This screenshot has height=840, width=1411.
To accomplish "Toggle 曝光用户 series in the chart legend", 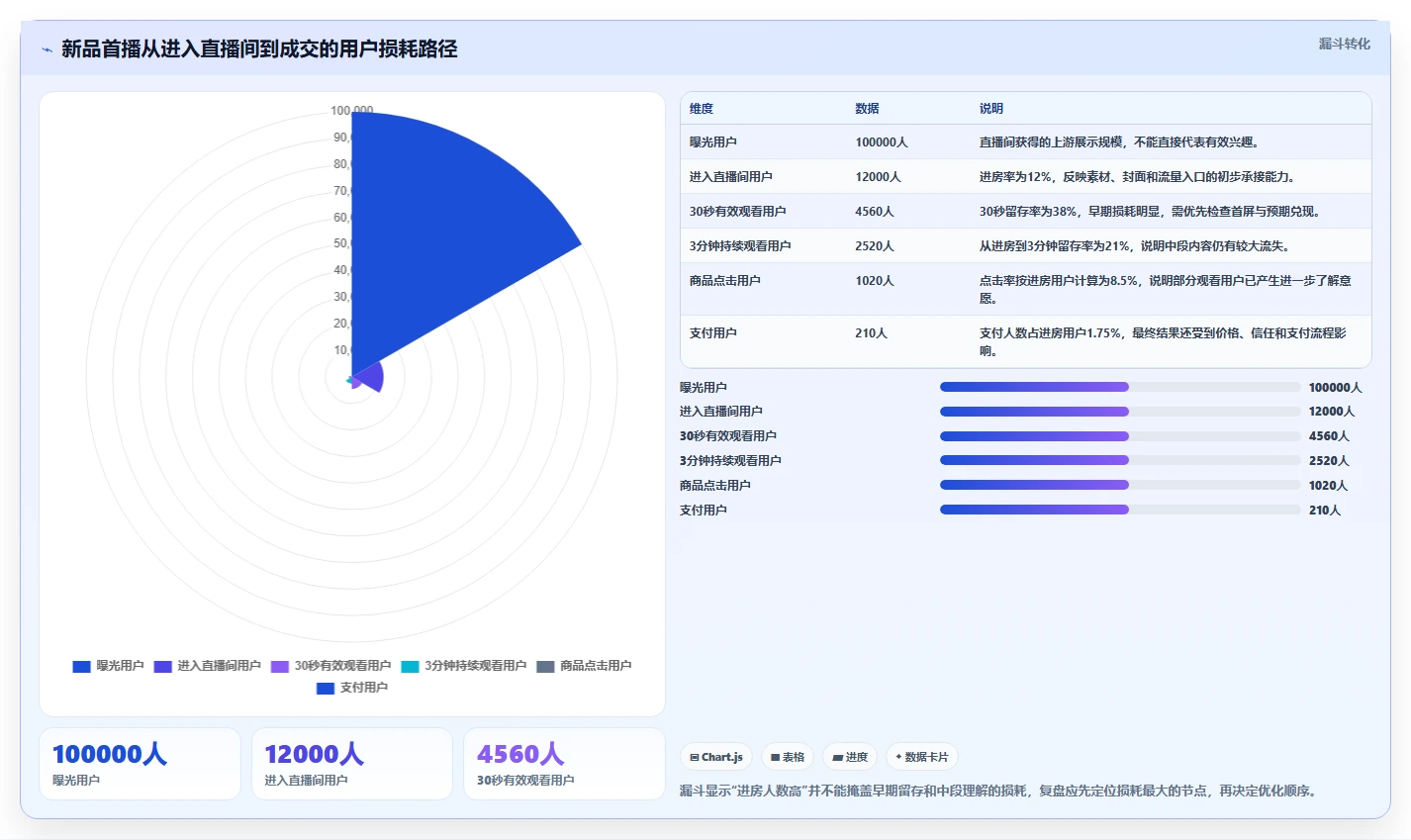I will pyautogui.click(x=108, y=666).
